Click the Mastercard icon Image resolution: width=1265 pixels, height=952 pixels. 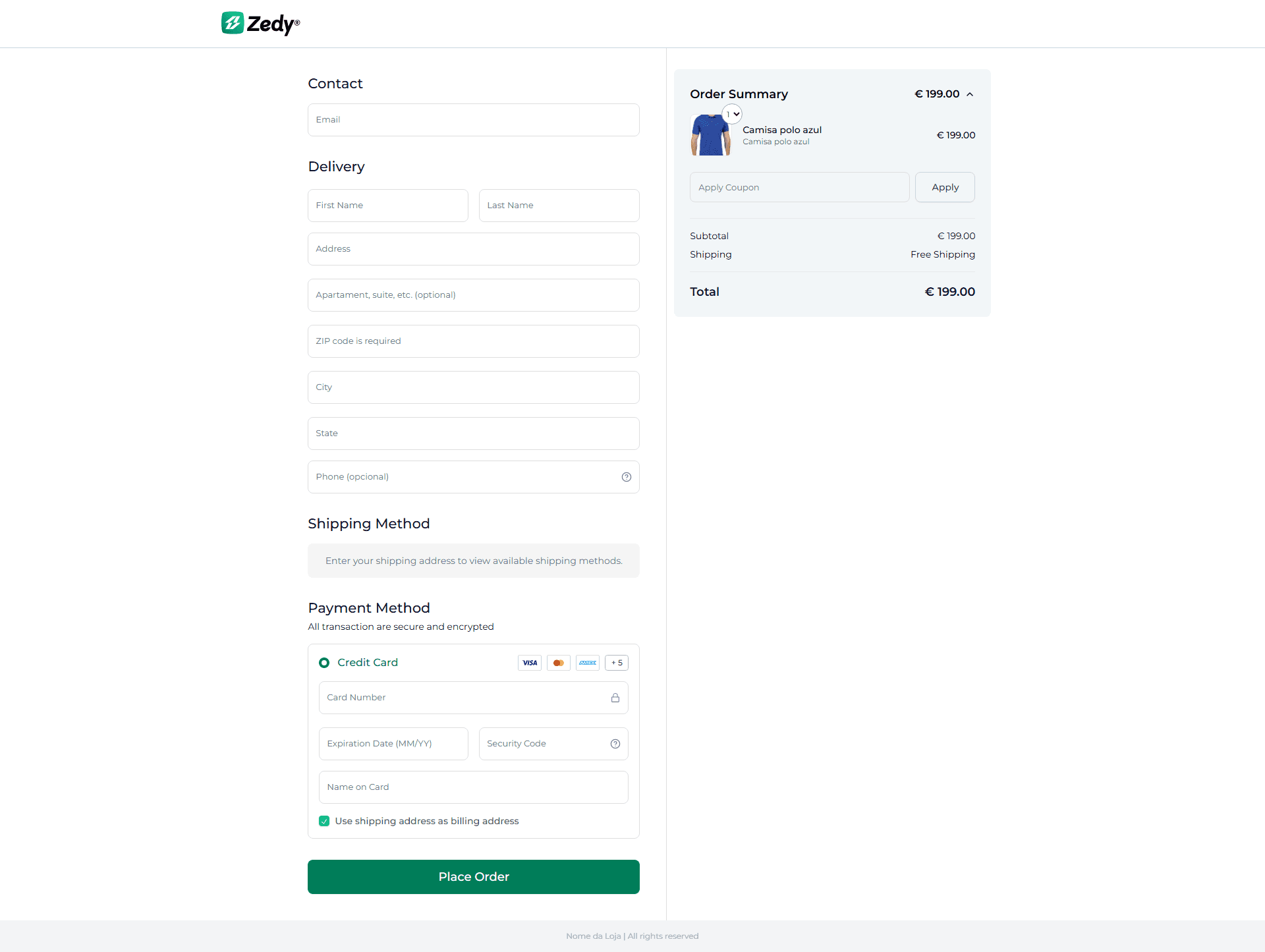(558, 663)
